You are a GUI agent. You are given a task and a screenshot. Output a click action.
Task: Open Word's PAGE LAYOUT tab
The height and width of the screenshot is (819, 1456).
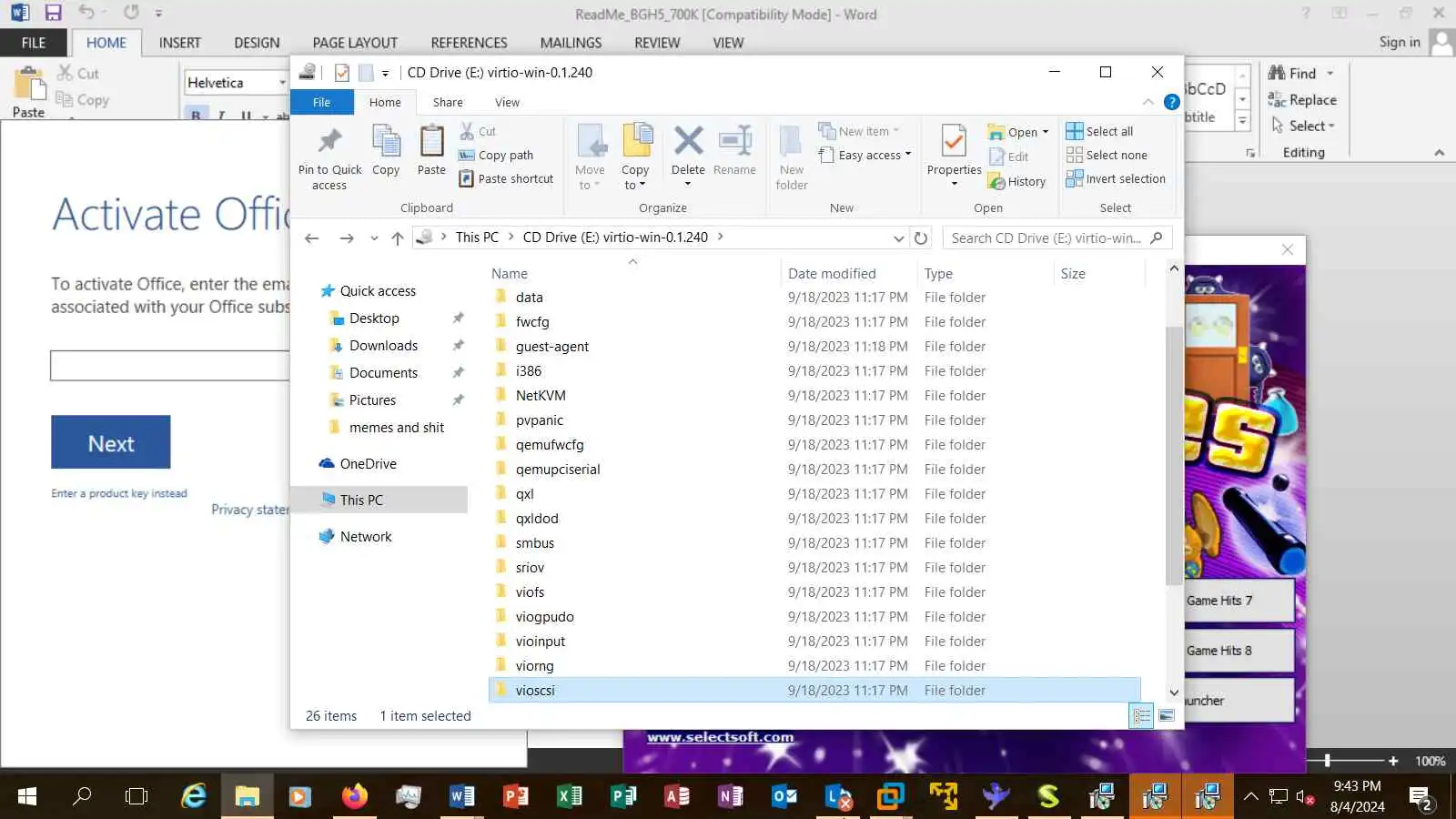point(355,43)
